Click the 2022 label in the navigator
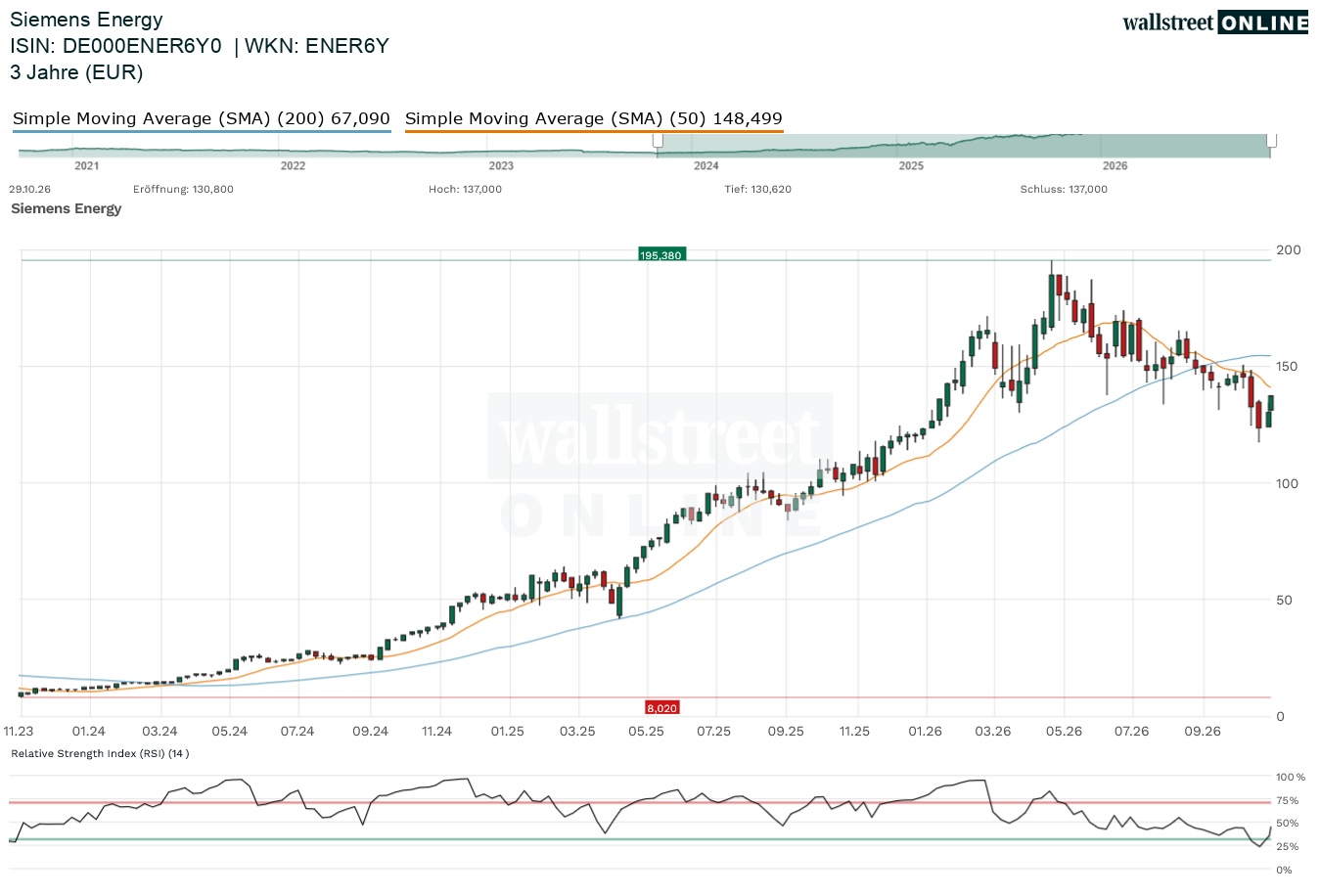 293,166
